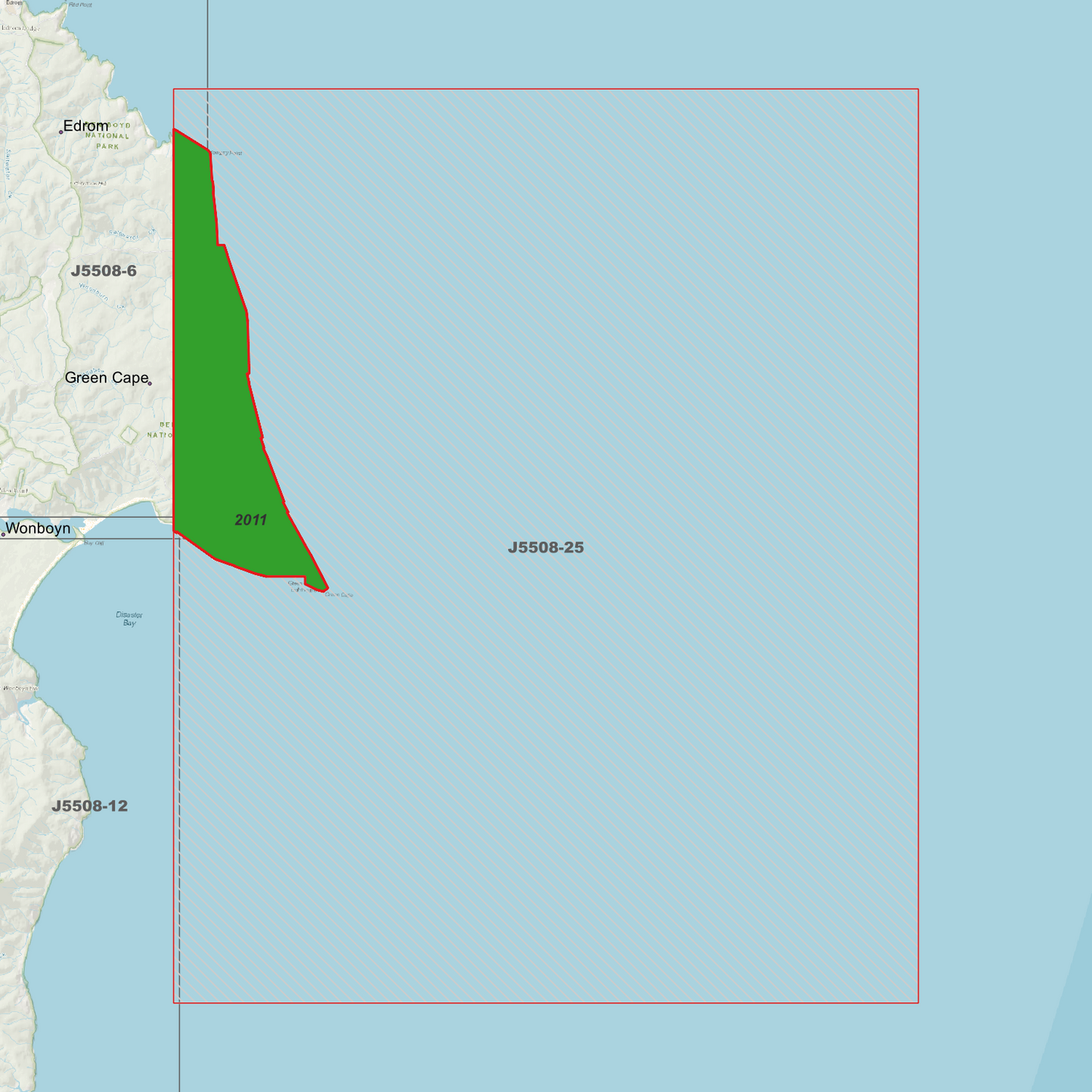Click the Edrom town point marker
This screenshot has height=1092, width=1092.
[61, 132]
